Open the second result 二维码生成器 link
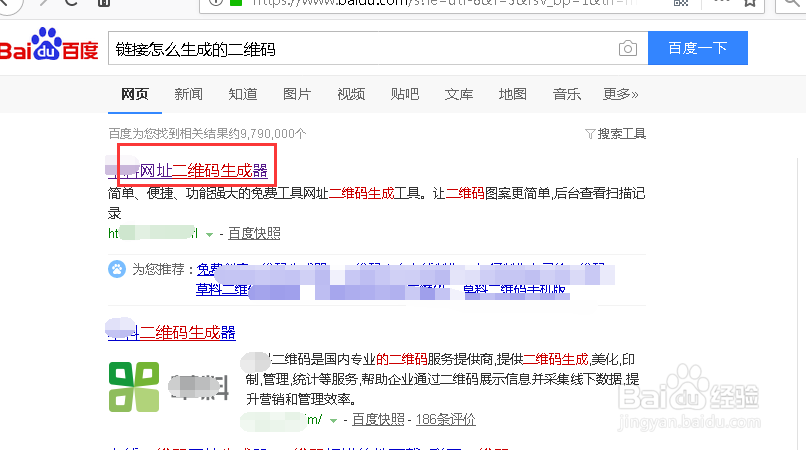Screen dimensions: 806x450 (x=187, y=333)
